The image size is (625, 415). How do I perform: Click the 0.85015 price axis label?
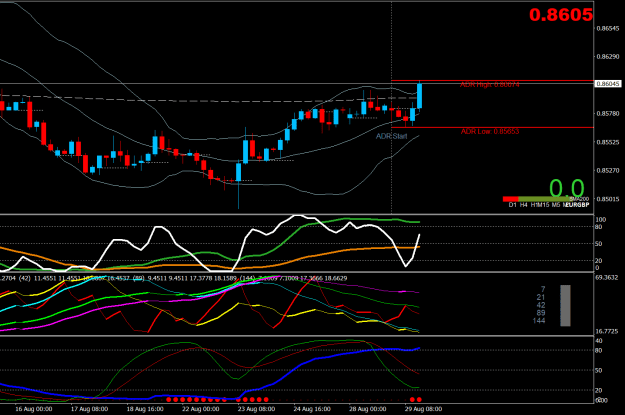(x=608, y=199)
